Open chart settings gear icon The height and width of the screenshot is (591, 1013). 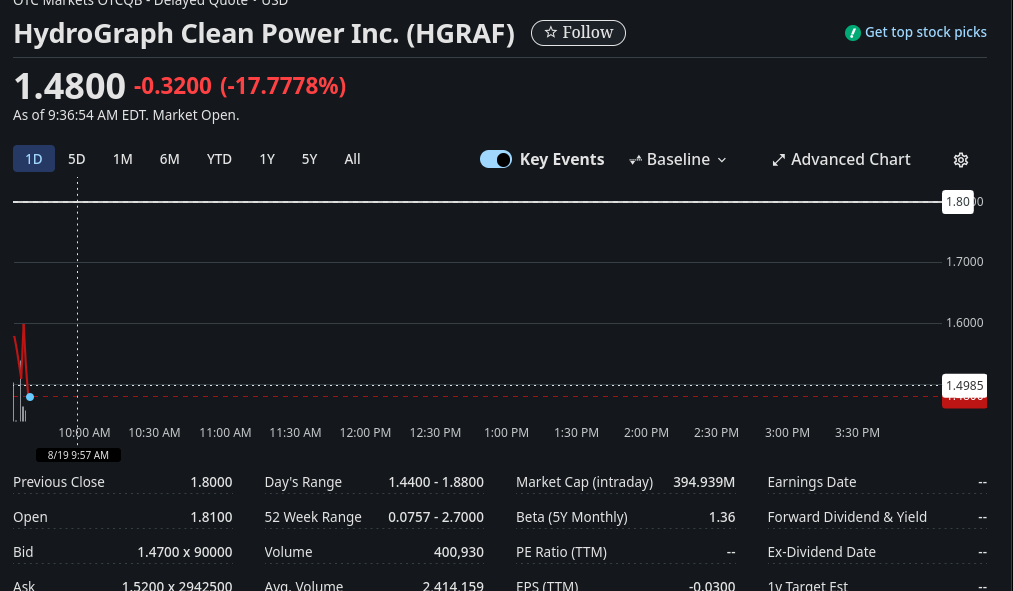click(961, 160)
